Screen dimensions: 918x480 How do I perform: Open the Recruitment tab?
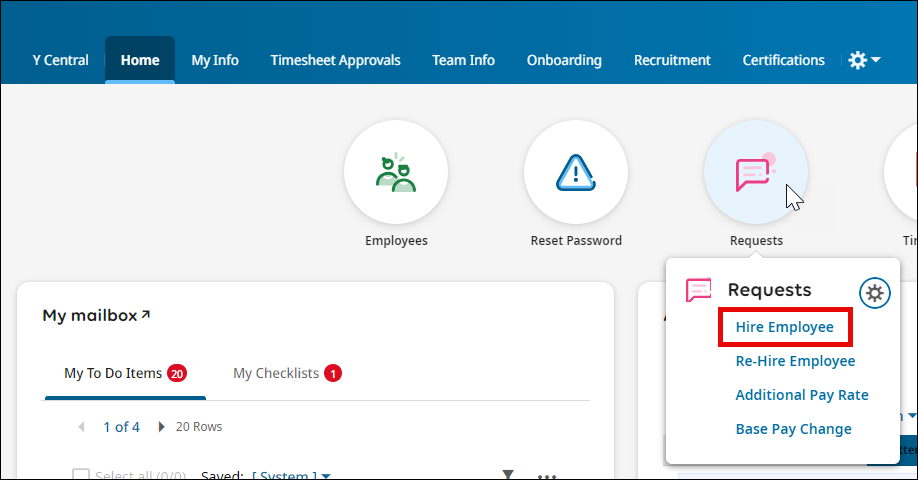click(672, 60)
